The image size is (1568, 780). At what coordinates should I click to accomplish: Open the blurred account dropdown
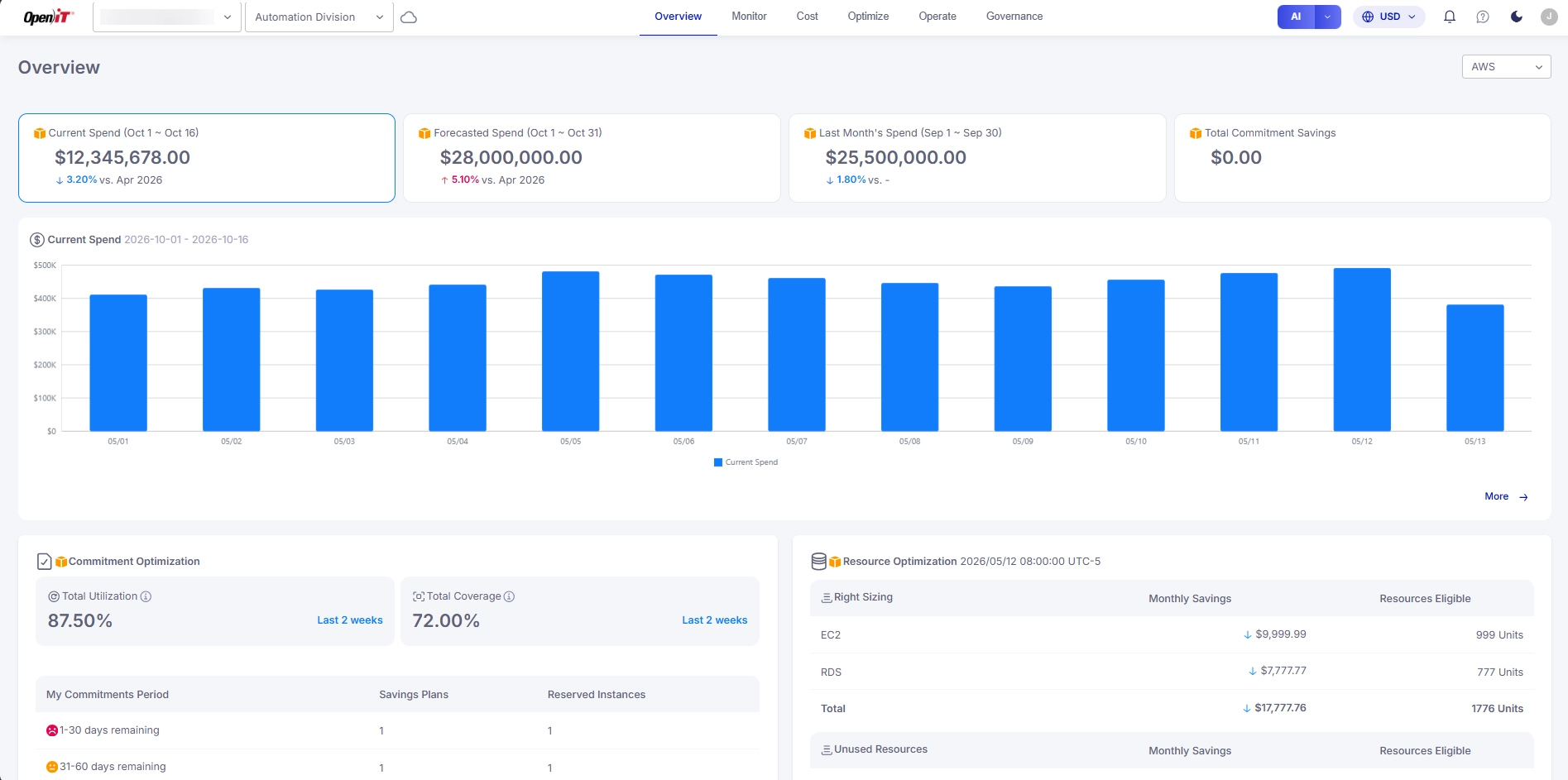[167, 17]
